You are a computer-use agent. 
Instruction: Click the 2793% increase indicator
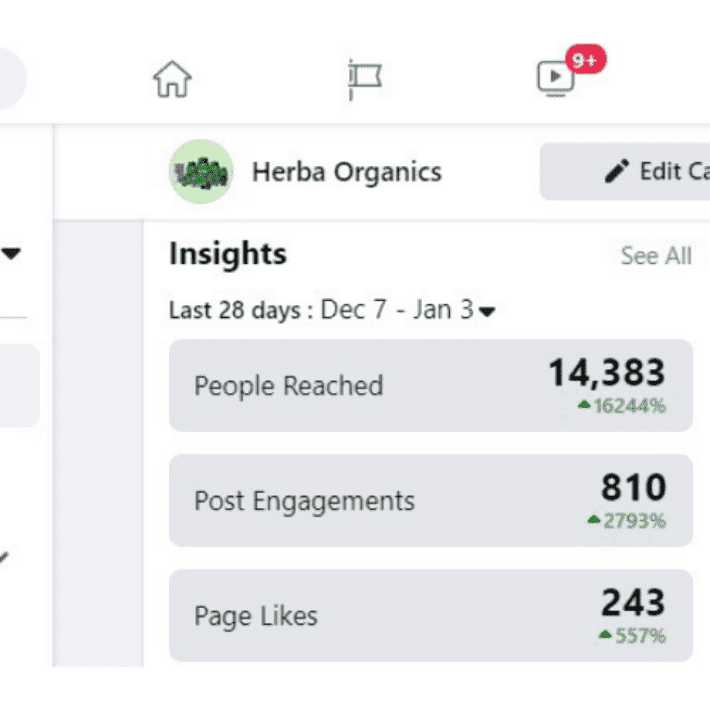point(627,521)
